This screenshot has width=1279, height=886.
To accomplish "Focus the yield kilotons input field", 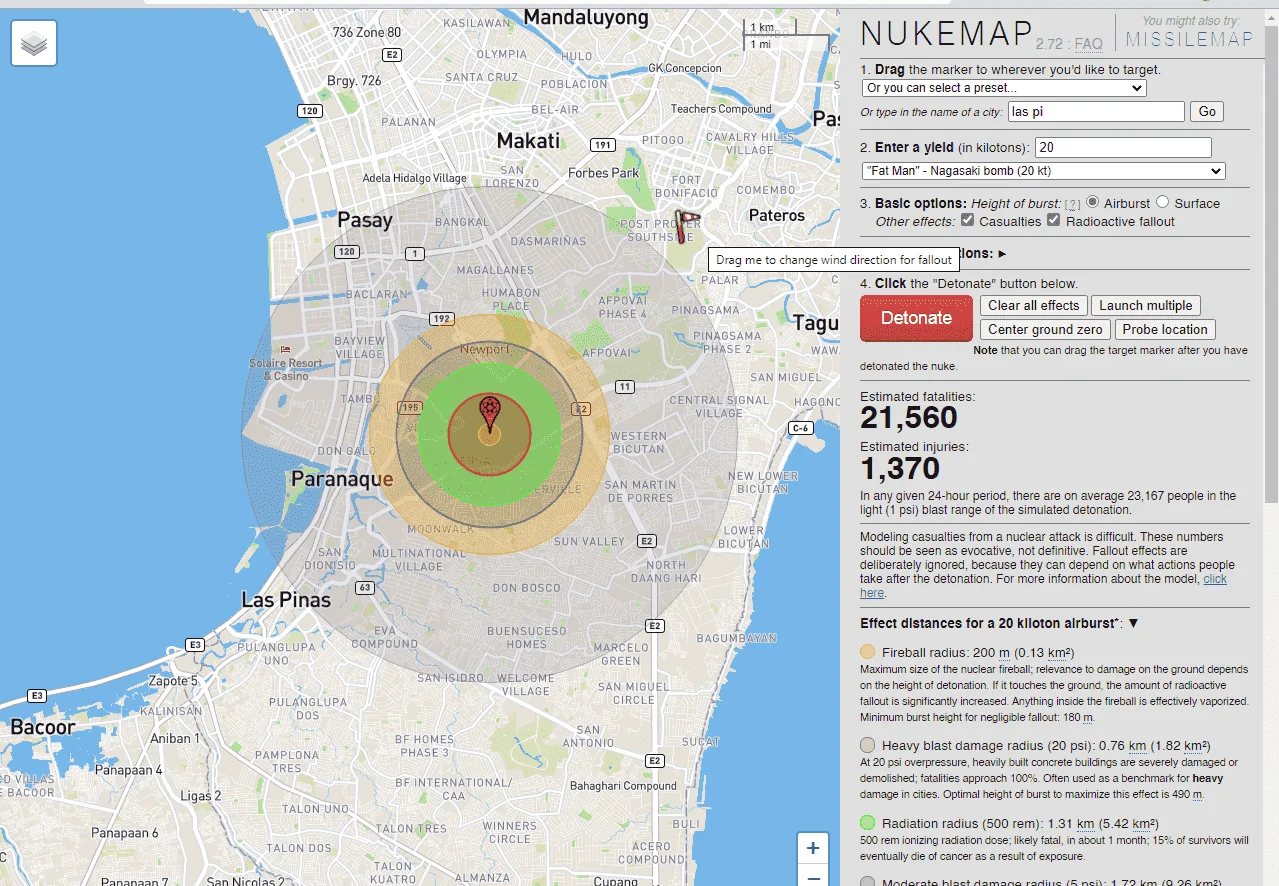I will pyautogui.click(x=1123, y=147).
